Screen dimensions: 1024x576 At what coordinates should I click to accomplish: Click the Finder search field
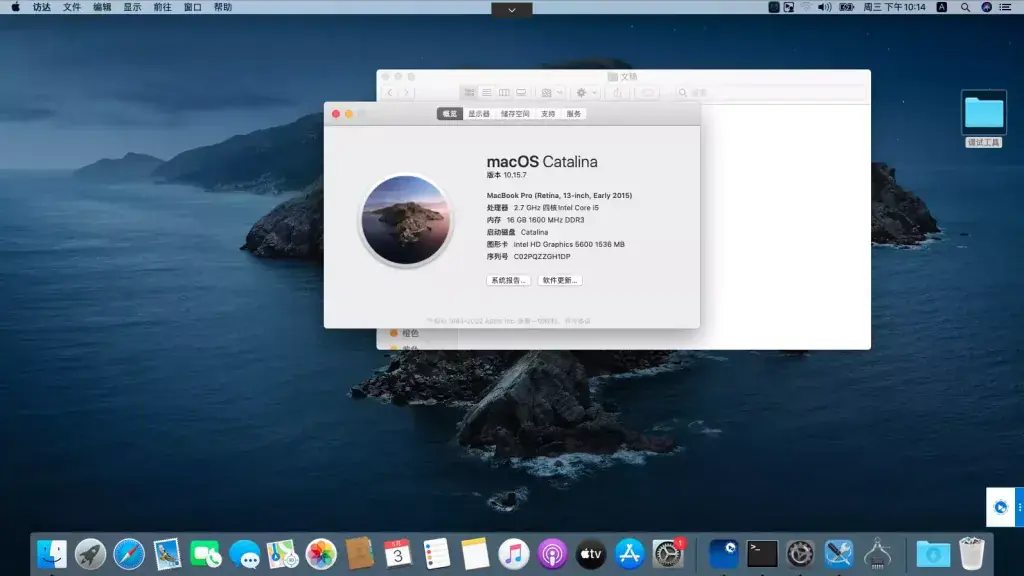point(771,93)
